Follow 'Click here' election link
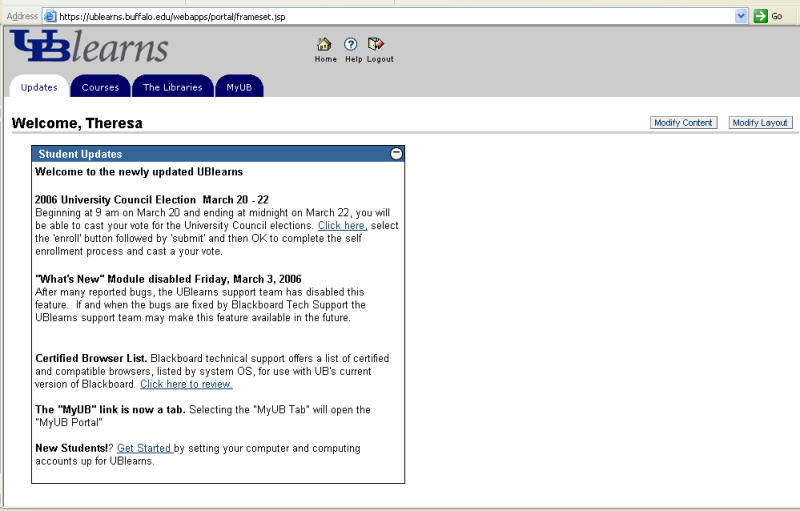 [342, 225]
